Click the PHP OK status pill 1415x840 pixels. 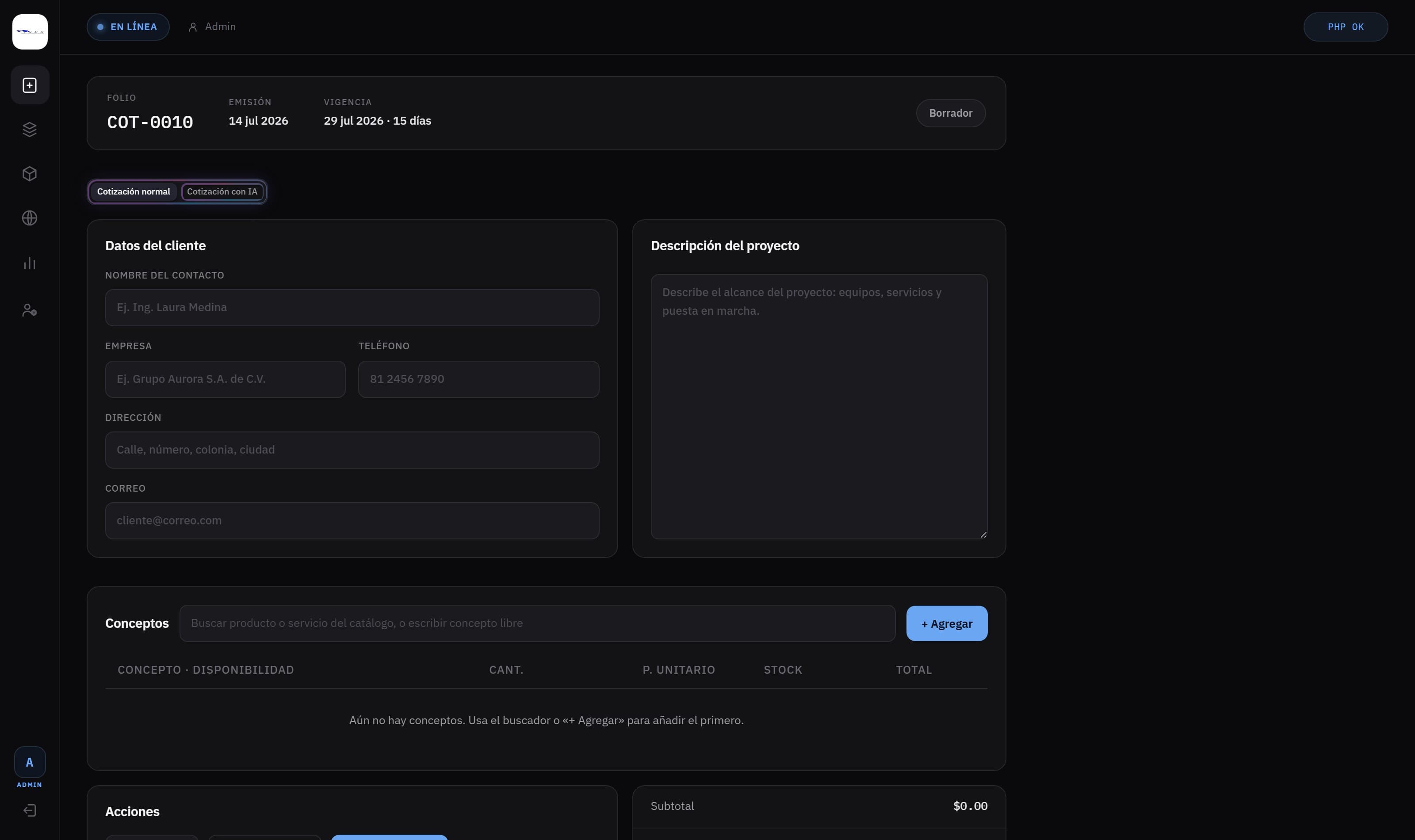(1346, 27)
